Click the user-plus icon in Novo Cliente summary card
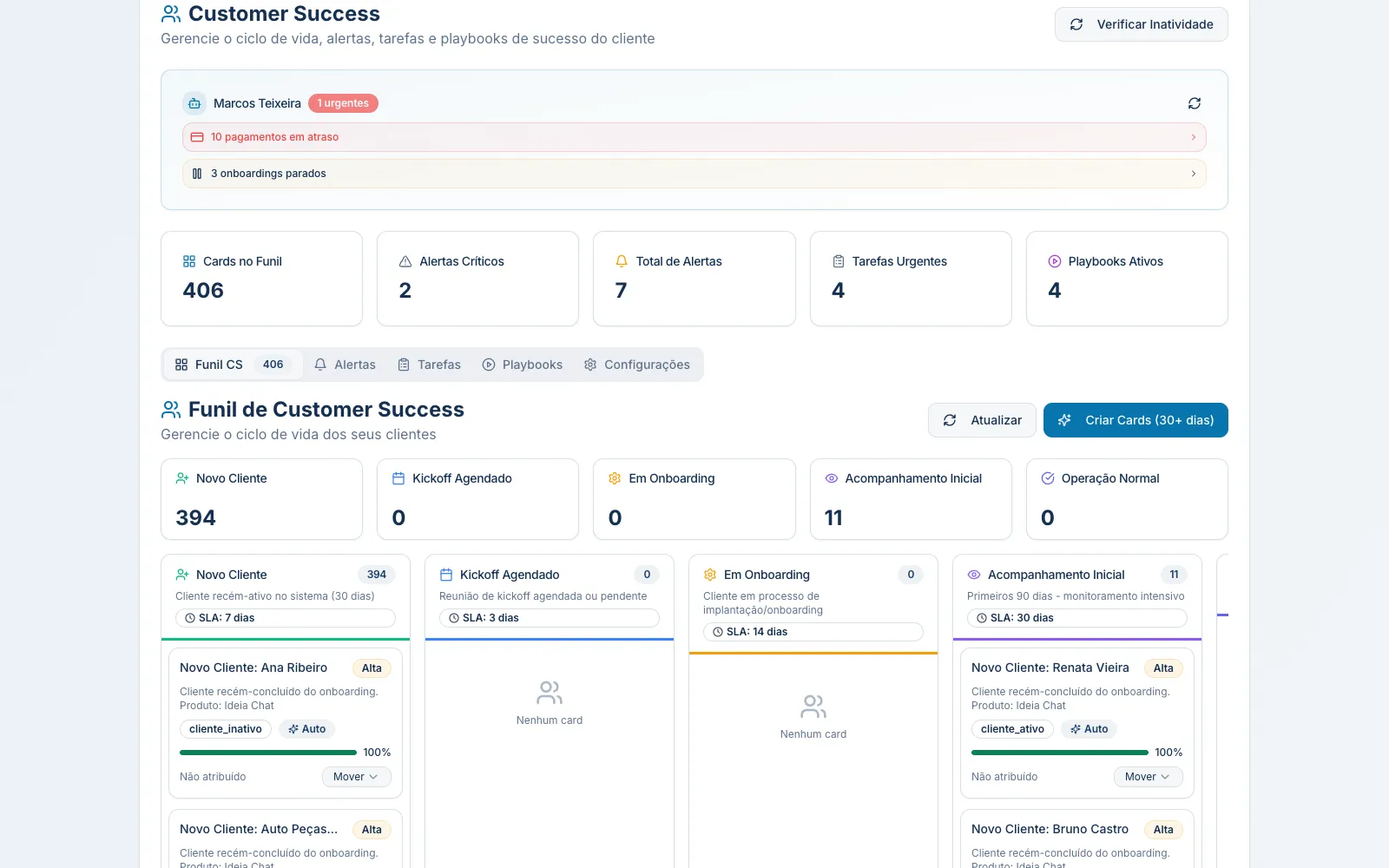This screenshot has height=868, width=1389. coord(182,478)
